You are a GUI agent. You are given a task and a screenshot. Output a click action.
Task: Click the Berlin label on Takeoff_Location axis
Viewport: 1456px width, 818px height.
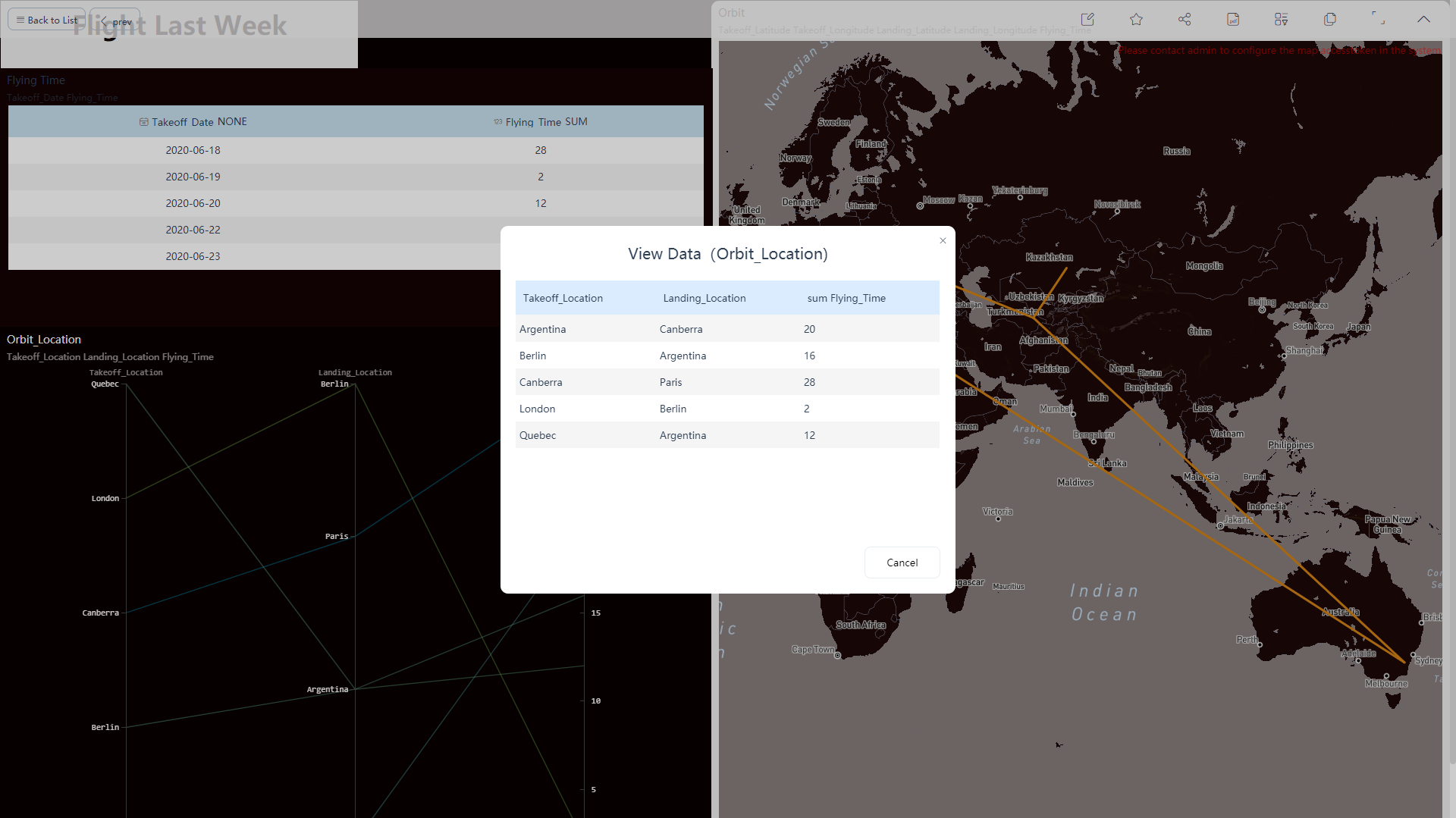pyautogui.click(x=105, y=727)
